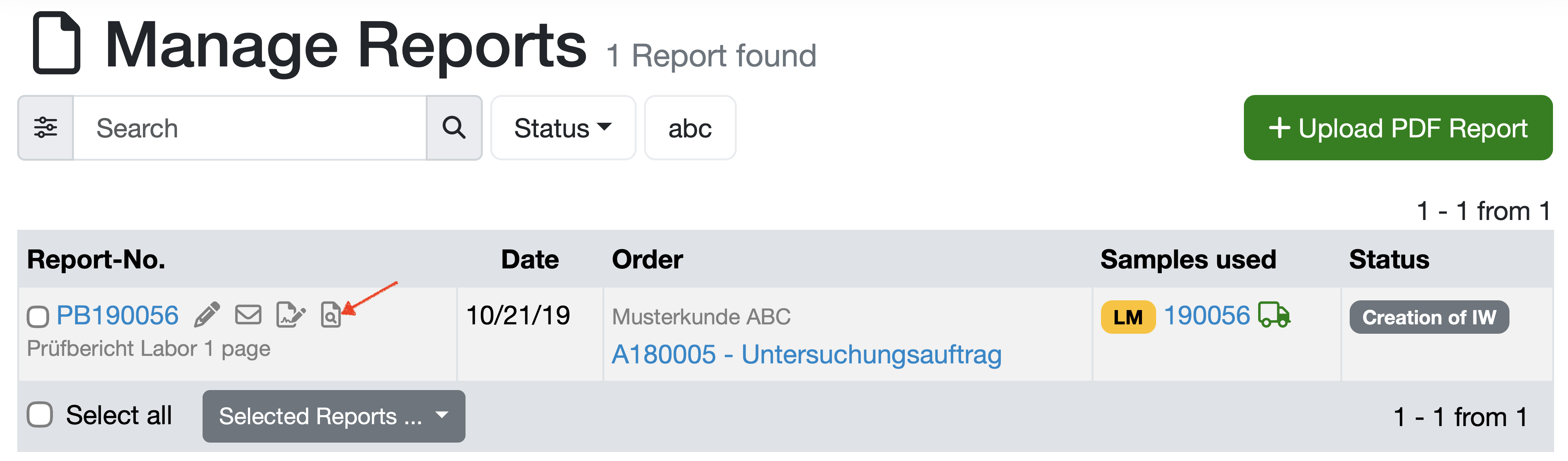Open order A180005 - Untersuchungsauftrag link
This screenshot has width=1568, height=461.
[807, 354]
